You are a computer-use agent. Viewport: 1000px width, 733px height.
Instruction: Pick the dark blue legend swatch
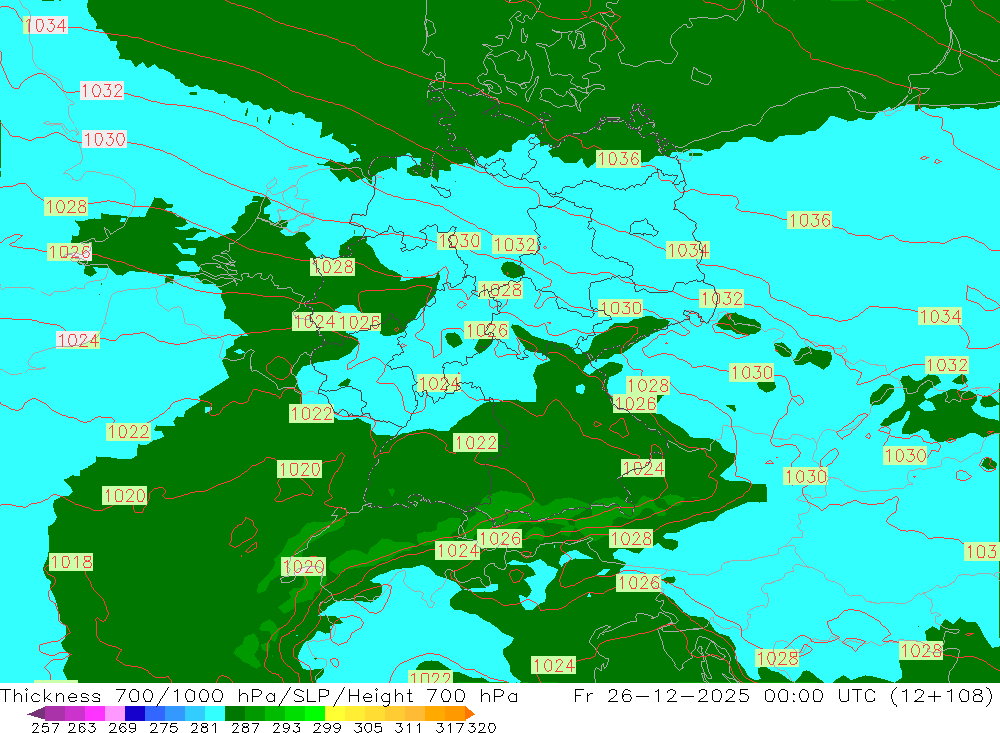(x=135, y=713)
